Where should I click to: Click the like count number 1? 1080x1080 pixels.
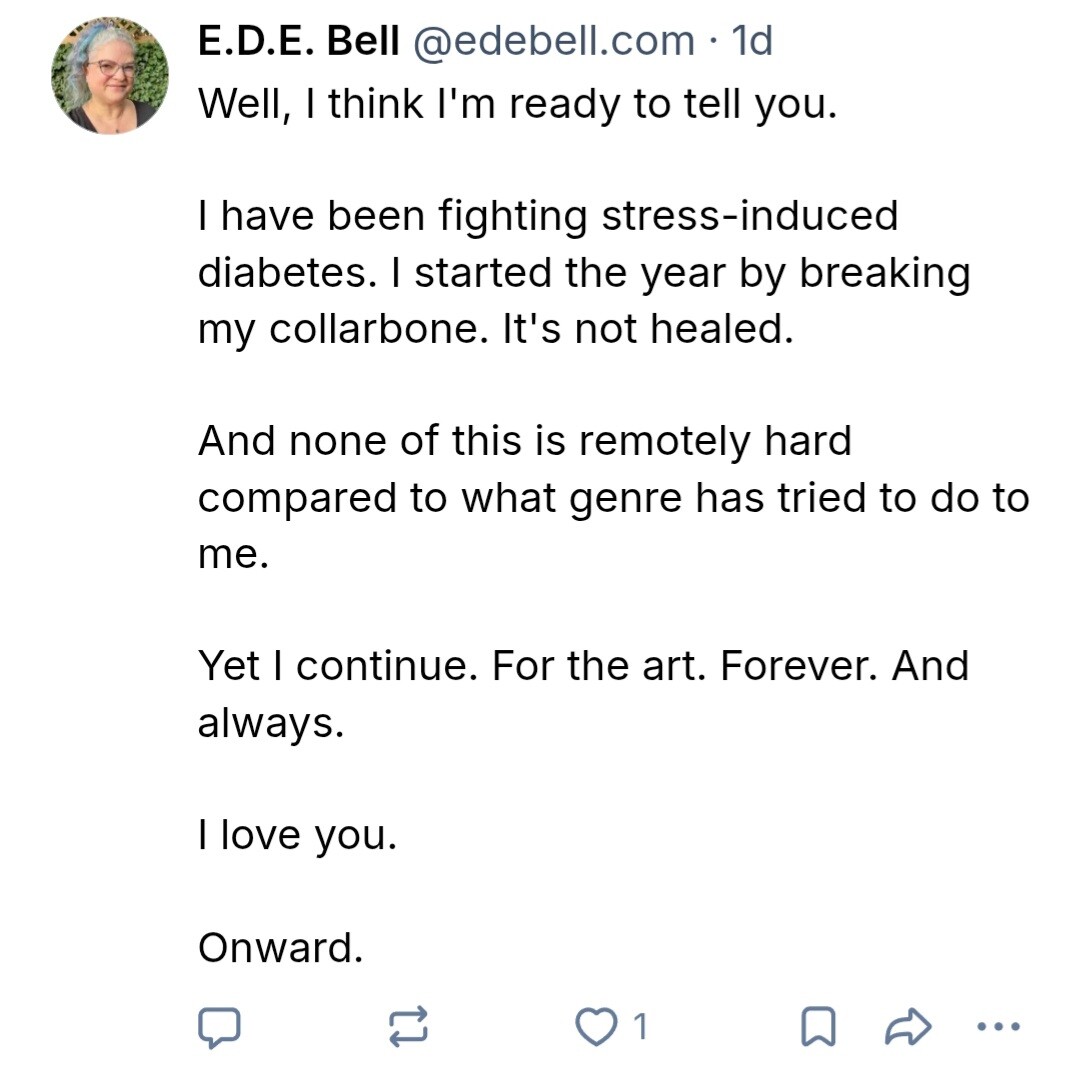(x=641, y=1026)
